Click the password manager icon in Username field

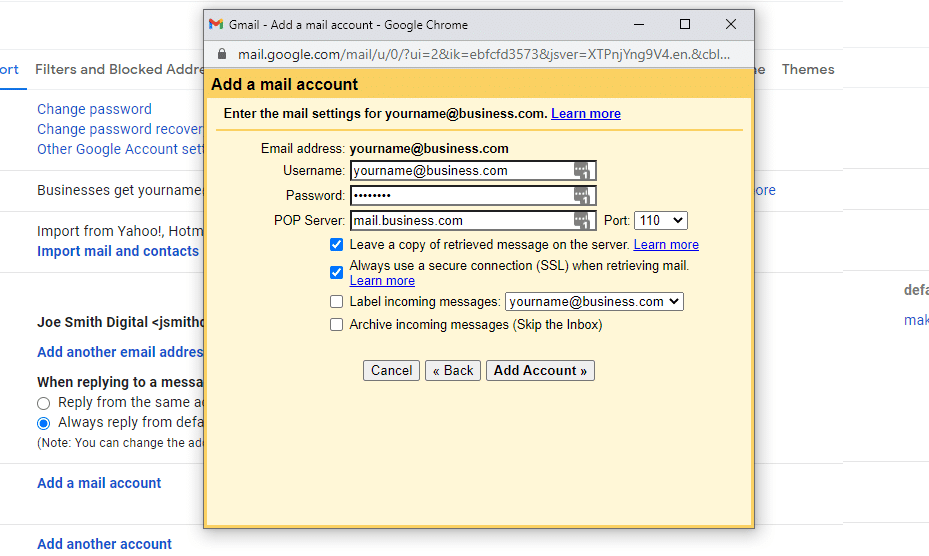[x=582, y=171]
